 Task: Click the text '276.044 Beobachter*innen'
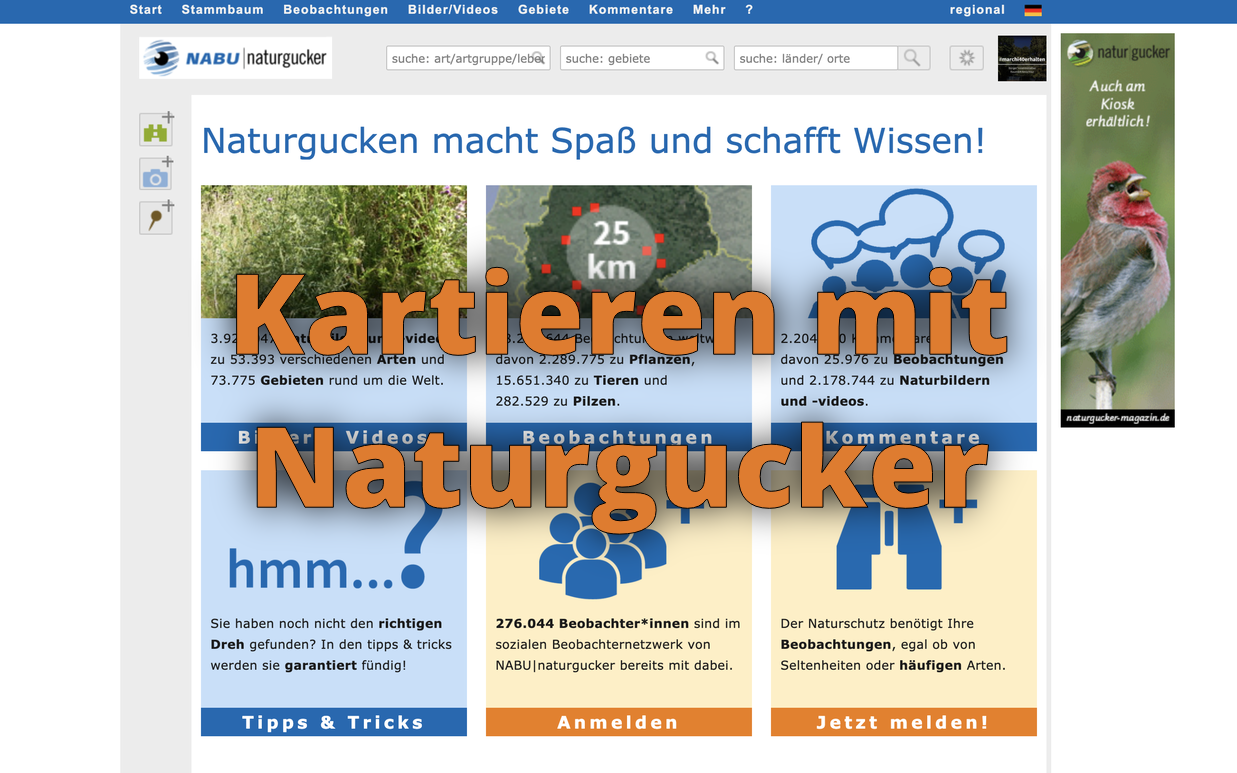(x=592, y=623)
